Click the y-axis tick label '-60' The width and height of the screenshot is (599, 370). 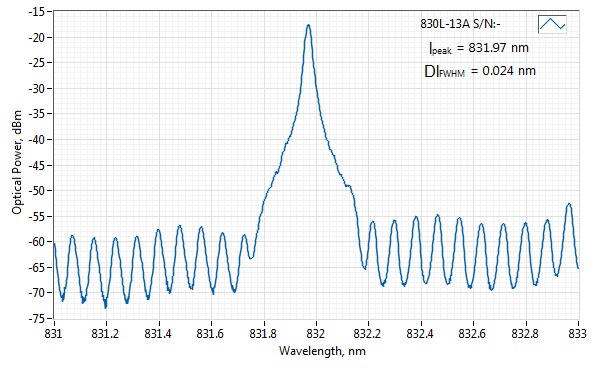37,242
